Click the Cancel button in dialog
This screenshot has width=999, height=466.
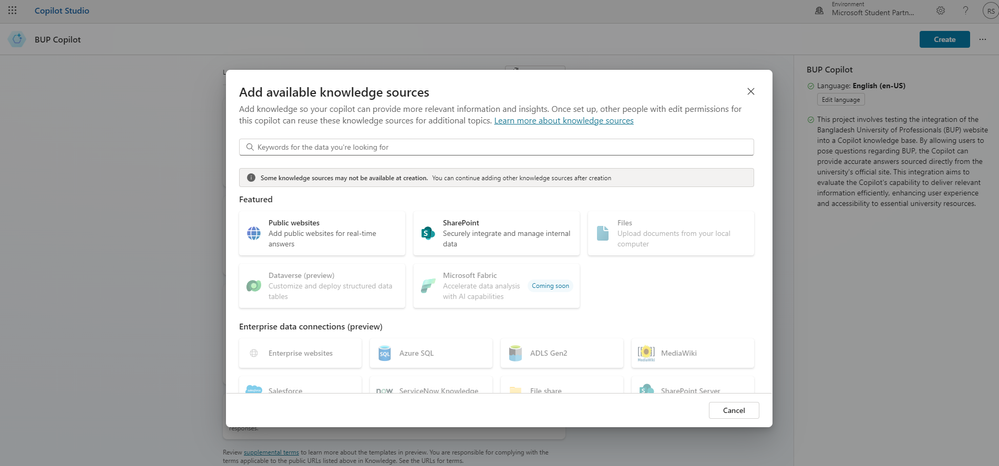(734, 411)
